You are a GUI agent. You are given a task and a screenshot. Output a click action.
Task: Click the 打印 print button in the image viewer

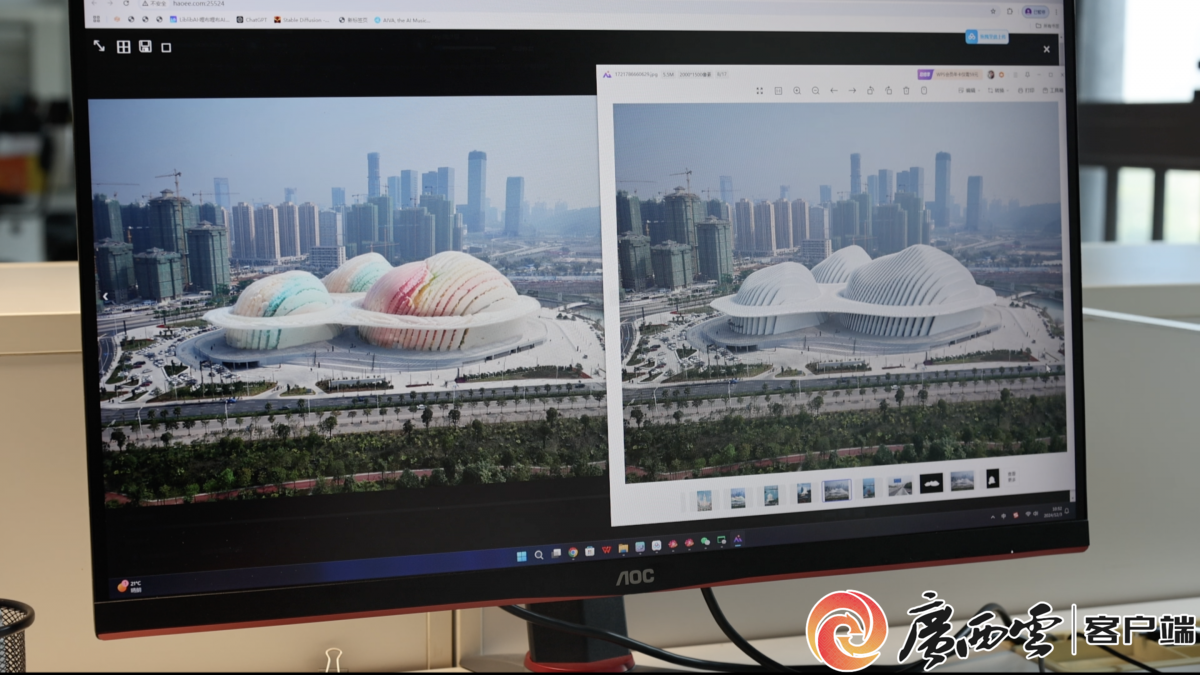coord(1026,90)
